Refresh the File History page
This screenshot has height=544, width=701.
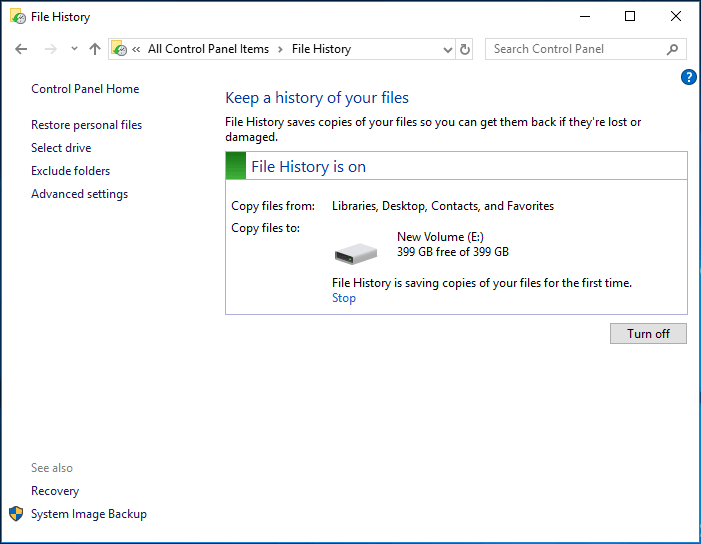pyautogui.click(x=465, y=49)
